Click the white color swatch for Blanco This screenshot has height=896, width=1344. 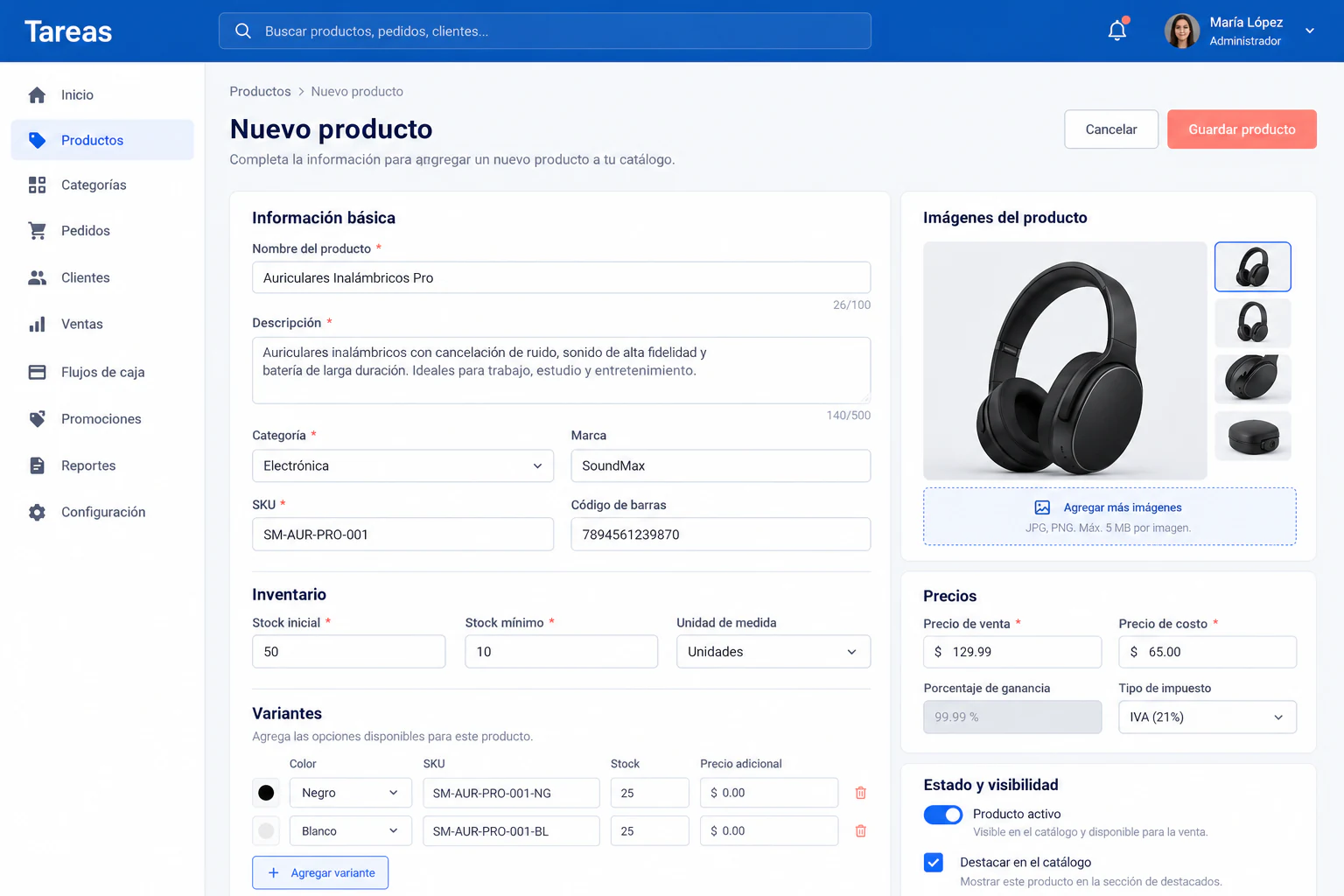point(266,831)
